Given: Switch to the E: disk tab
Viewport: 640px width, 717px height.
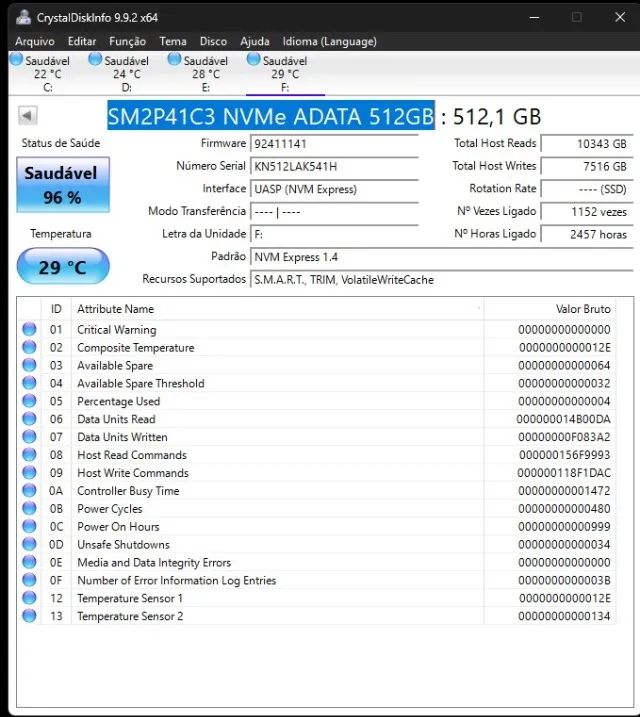Looking at the screenshot, I should [x=206, y=74].
